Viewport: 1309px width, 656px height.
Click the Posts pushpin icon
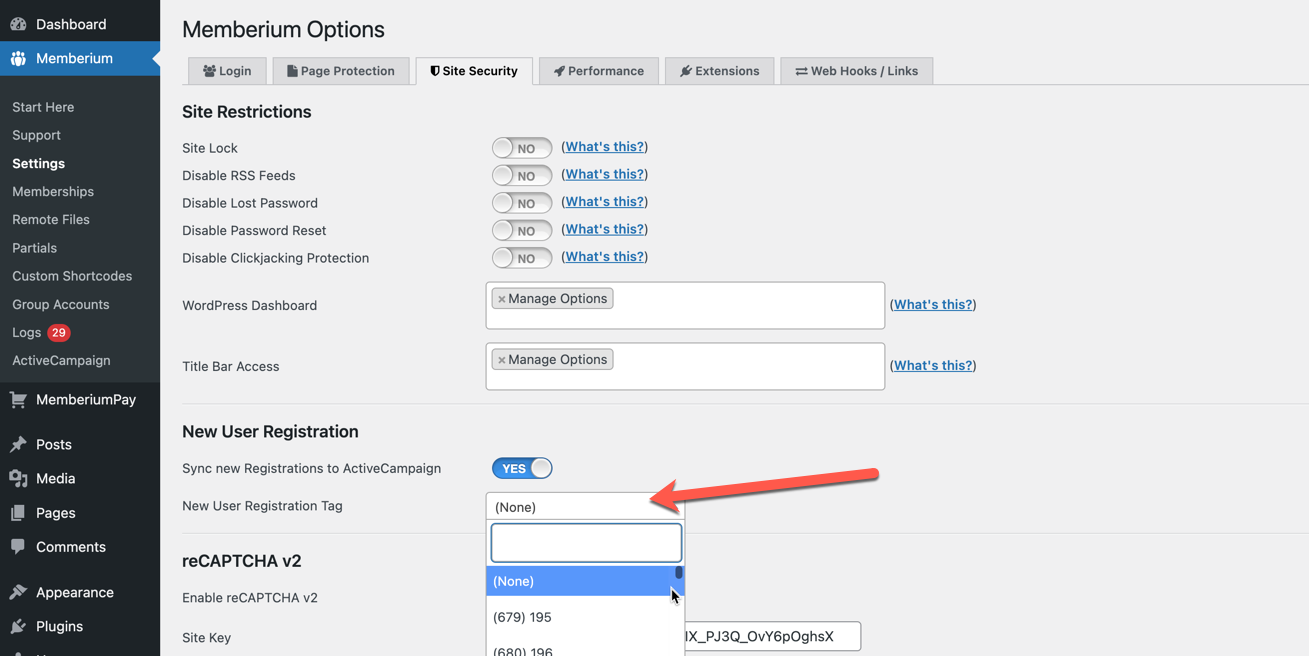coord(18,444)
